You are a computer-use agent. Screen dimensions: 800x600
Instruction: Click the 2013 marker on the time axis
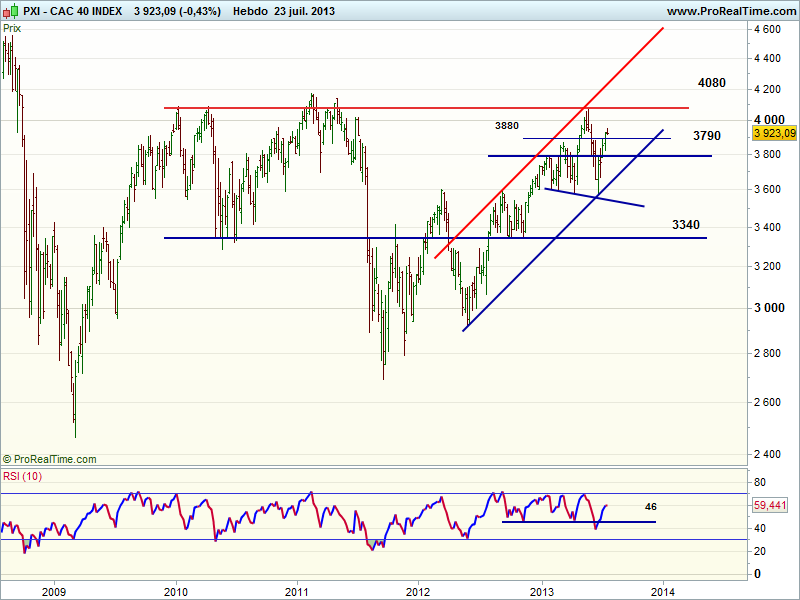coord(542,589)
